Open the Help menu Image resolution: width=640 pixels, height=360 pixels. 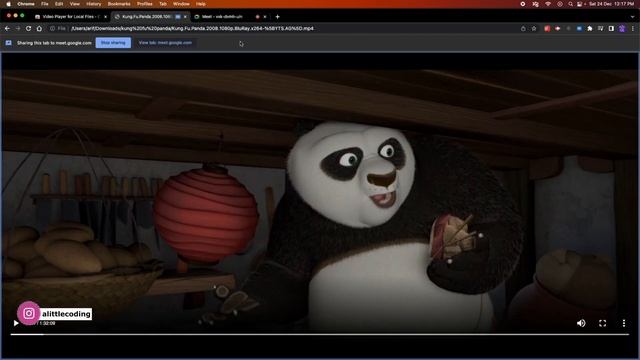pos(200,4)
